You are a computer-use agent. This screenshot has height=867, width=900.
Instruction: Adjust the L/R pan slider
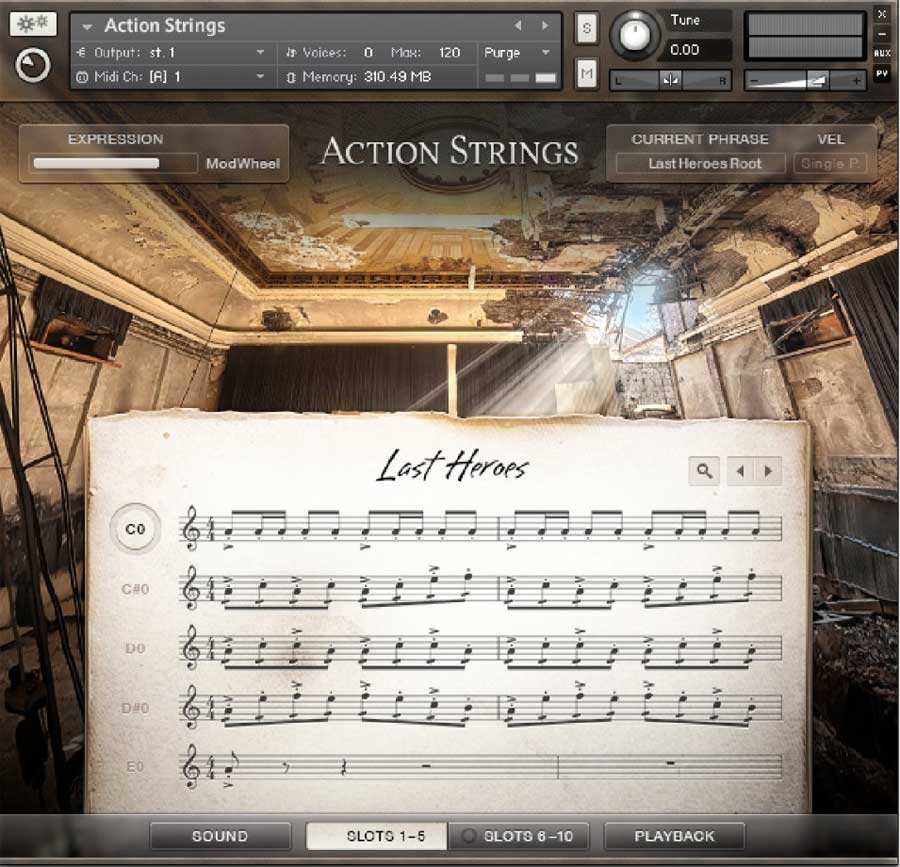[670, 80]
